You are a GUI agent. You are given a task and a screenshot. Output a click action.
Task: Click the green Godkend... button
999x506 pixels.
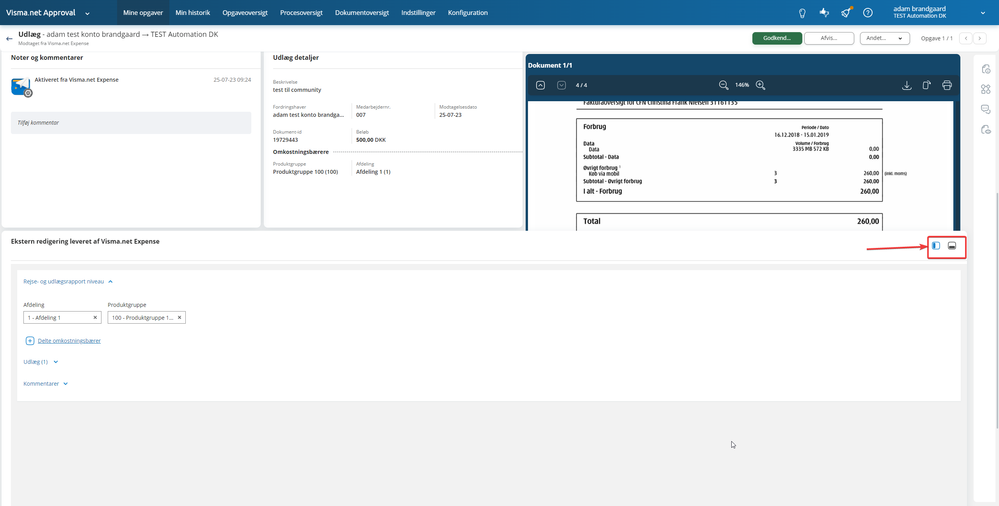pos(777,38)
